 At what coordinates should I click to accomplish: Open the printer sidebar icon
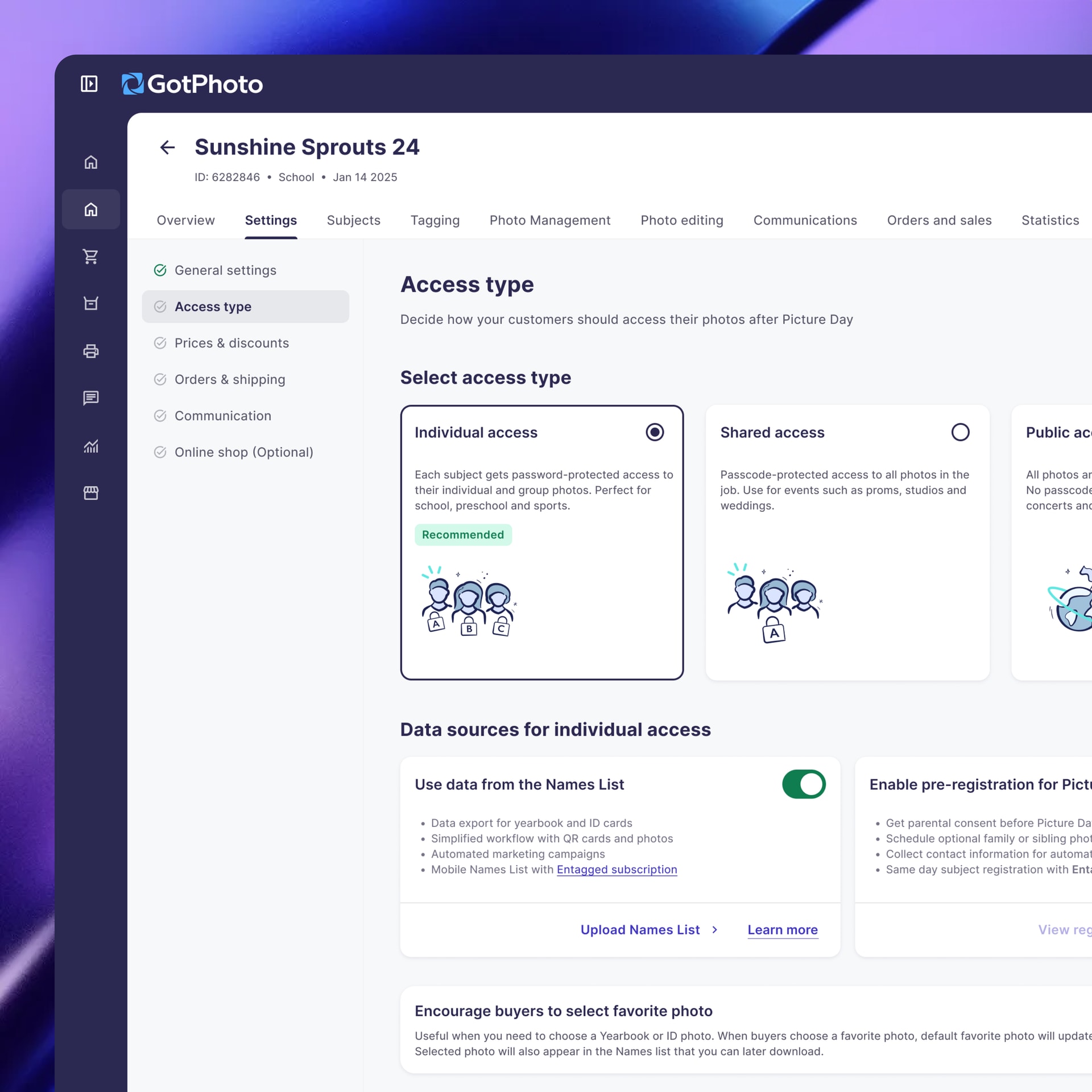point(91,351)
